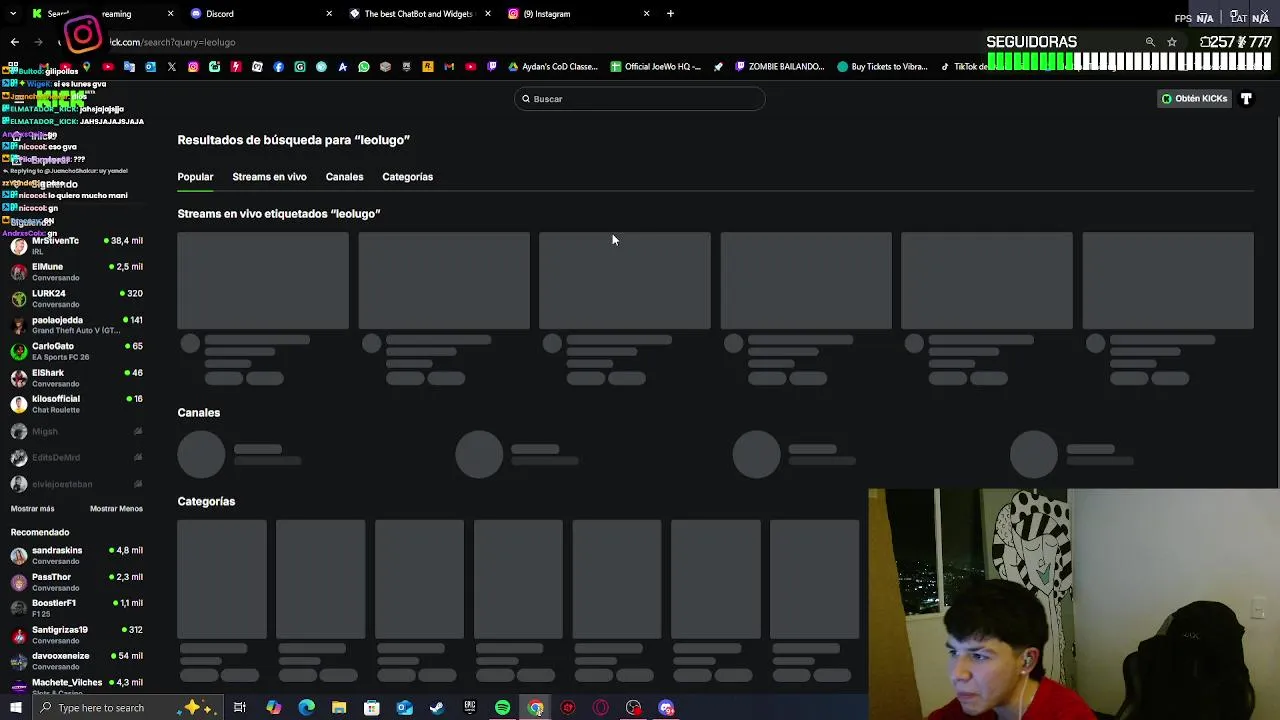Open the Windows Start menu
The width and height of the screenshot is (1280, 720).
16,708
